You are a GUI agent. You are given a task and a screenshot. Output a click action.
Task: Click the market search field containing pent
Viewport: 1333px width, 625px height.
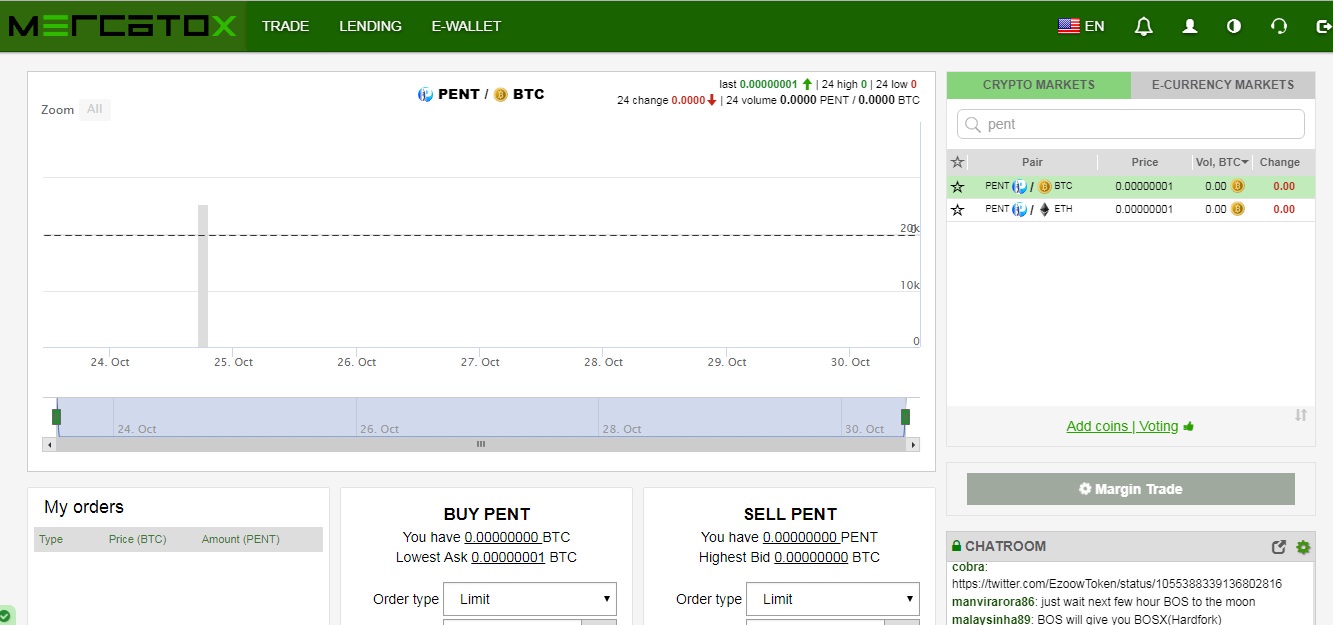[1131, 124]
